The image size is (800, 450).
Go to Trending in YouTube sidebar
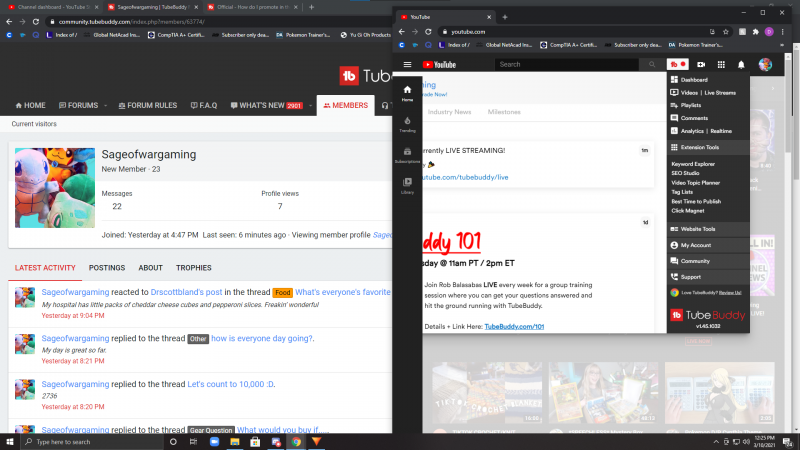click(x=407, y=123)
